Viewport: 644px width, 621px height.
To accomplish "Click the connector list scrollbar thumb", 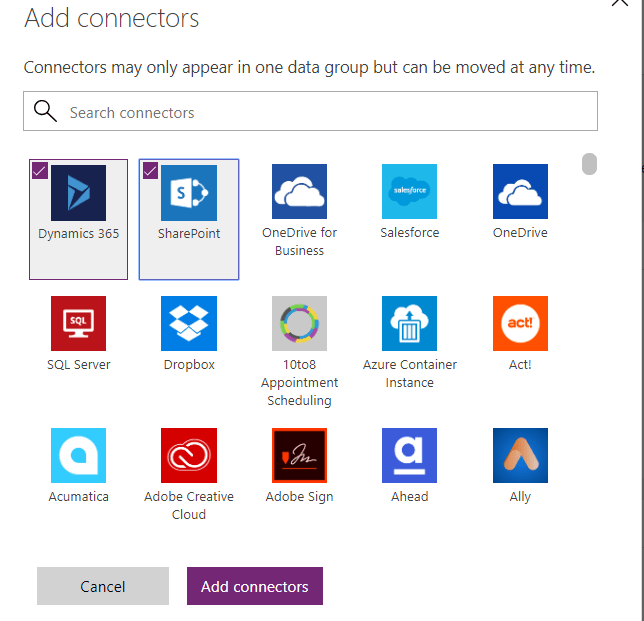I will pos(589,164).
